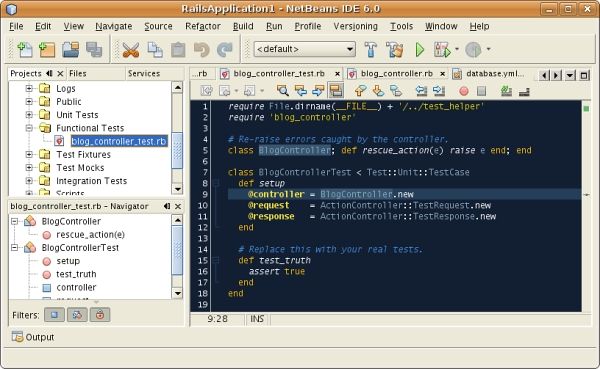Find next occurrence in editor toolbar
Image resolution: width=600 pixels, height=369 pixels.
point(318,91)
